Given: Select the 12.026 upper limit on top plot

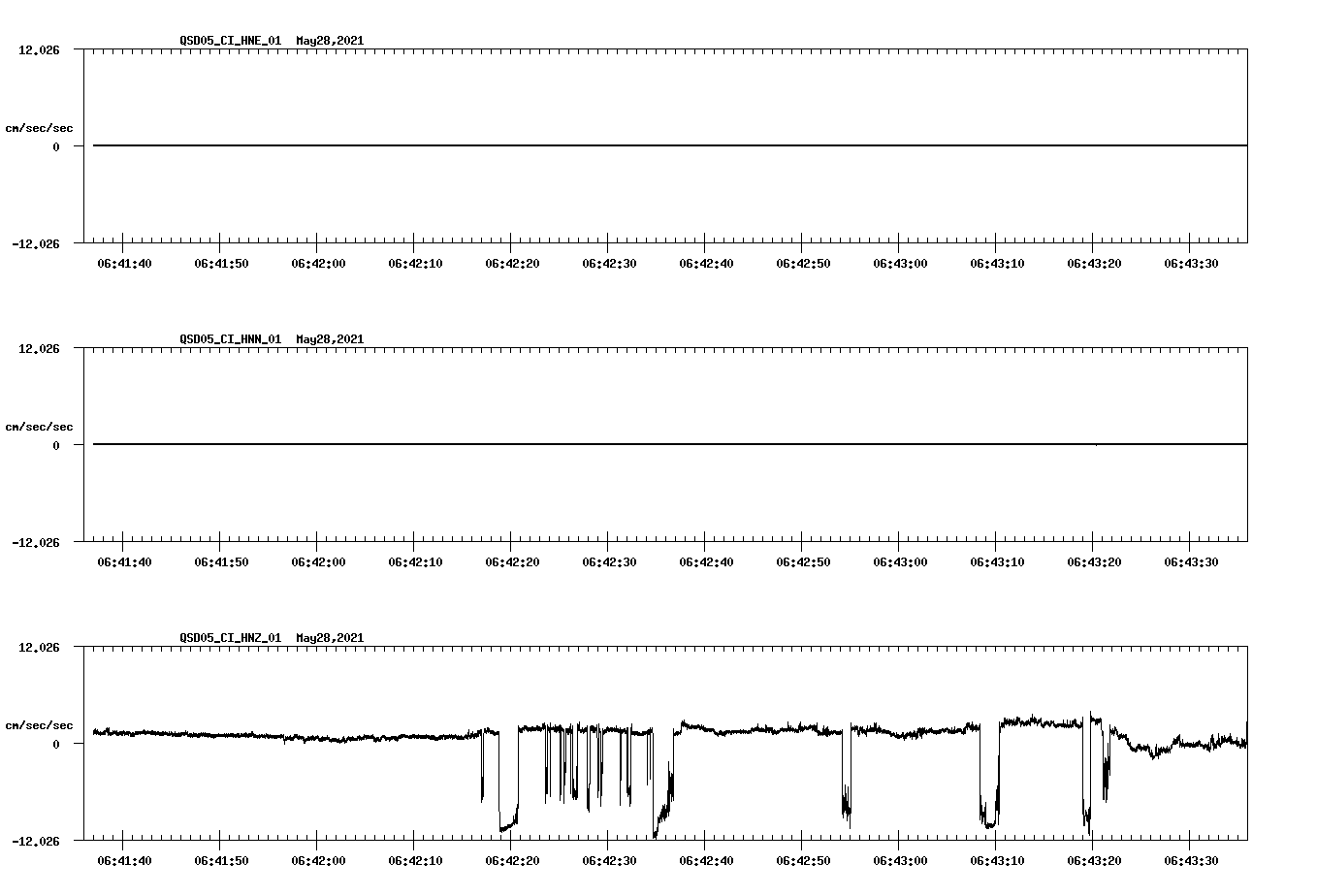Looking at the screenshot, I should pyautogui.click(x=38, y=50).
